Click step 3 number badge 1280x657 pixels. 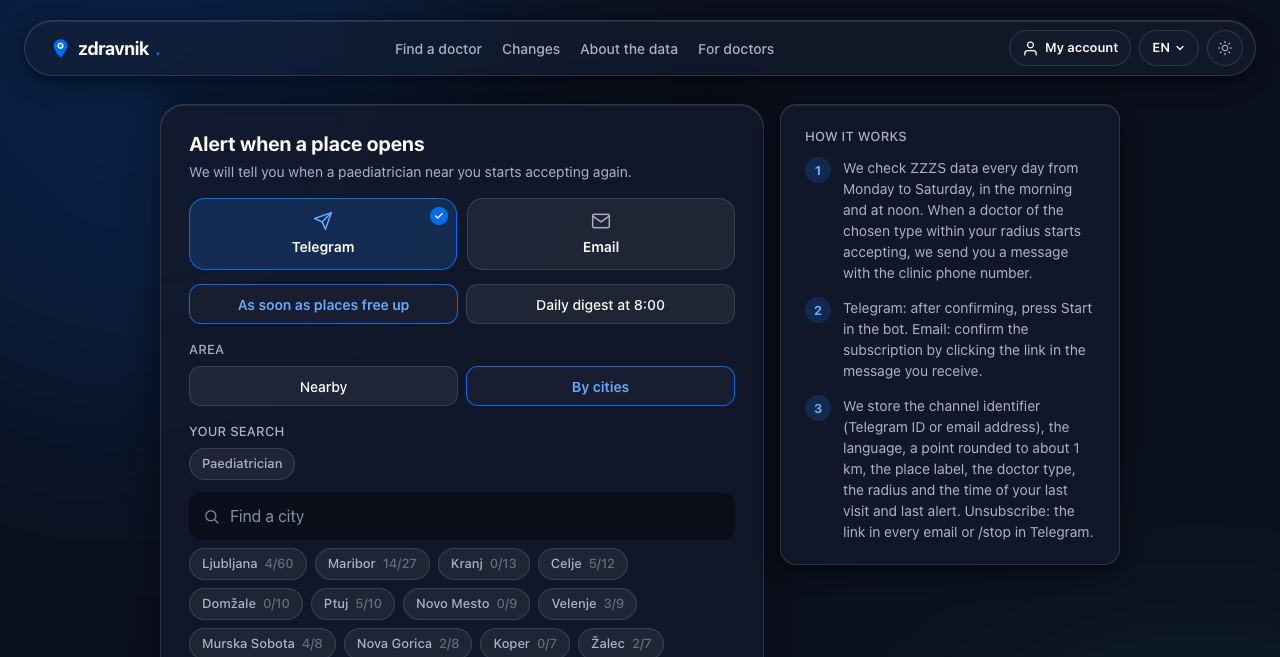(x=818, y=408)
